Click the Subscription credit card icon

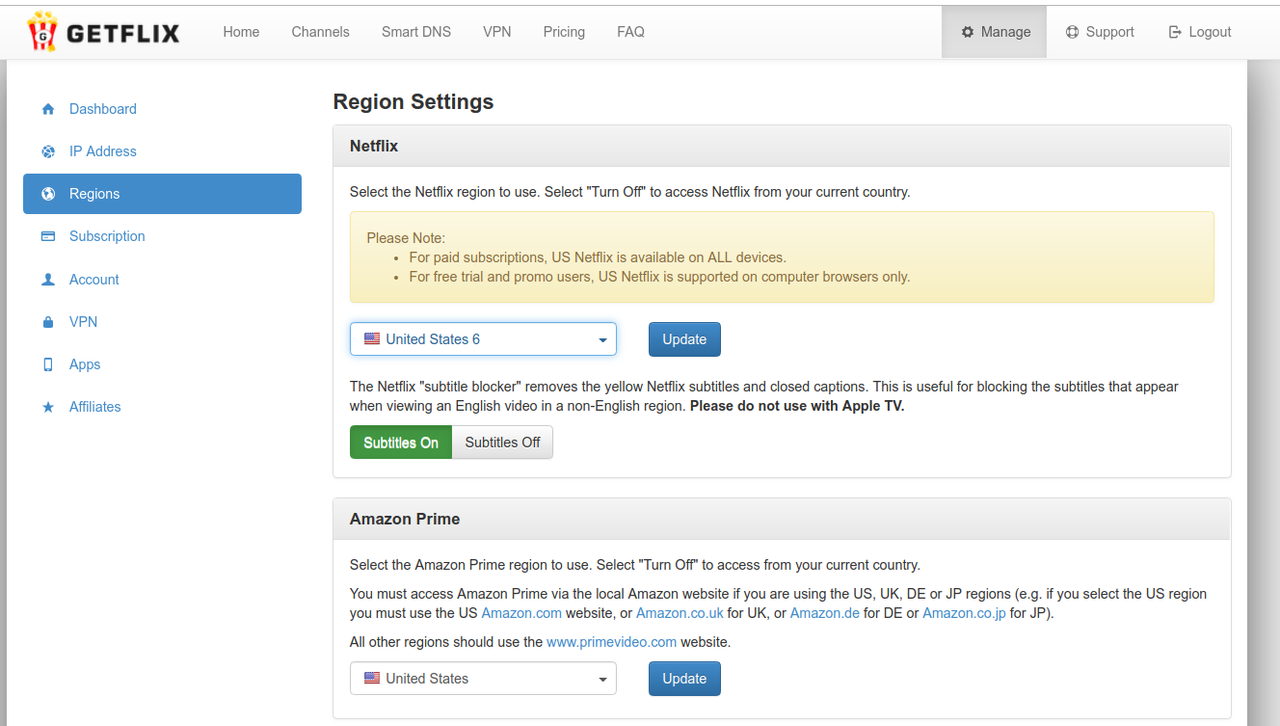(x=48, y=237)
